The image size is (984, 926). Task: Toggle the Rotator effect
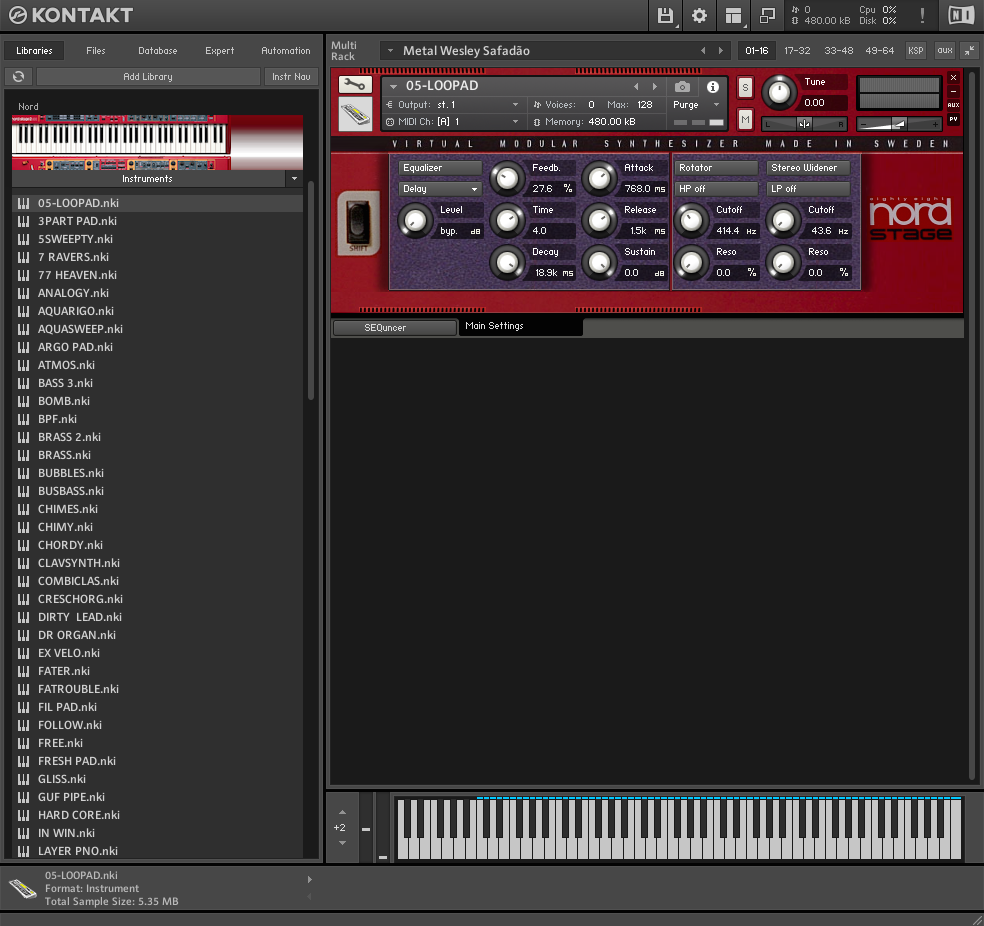pyautogui.click(x=716, y=168)
